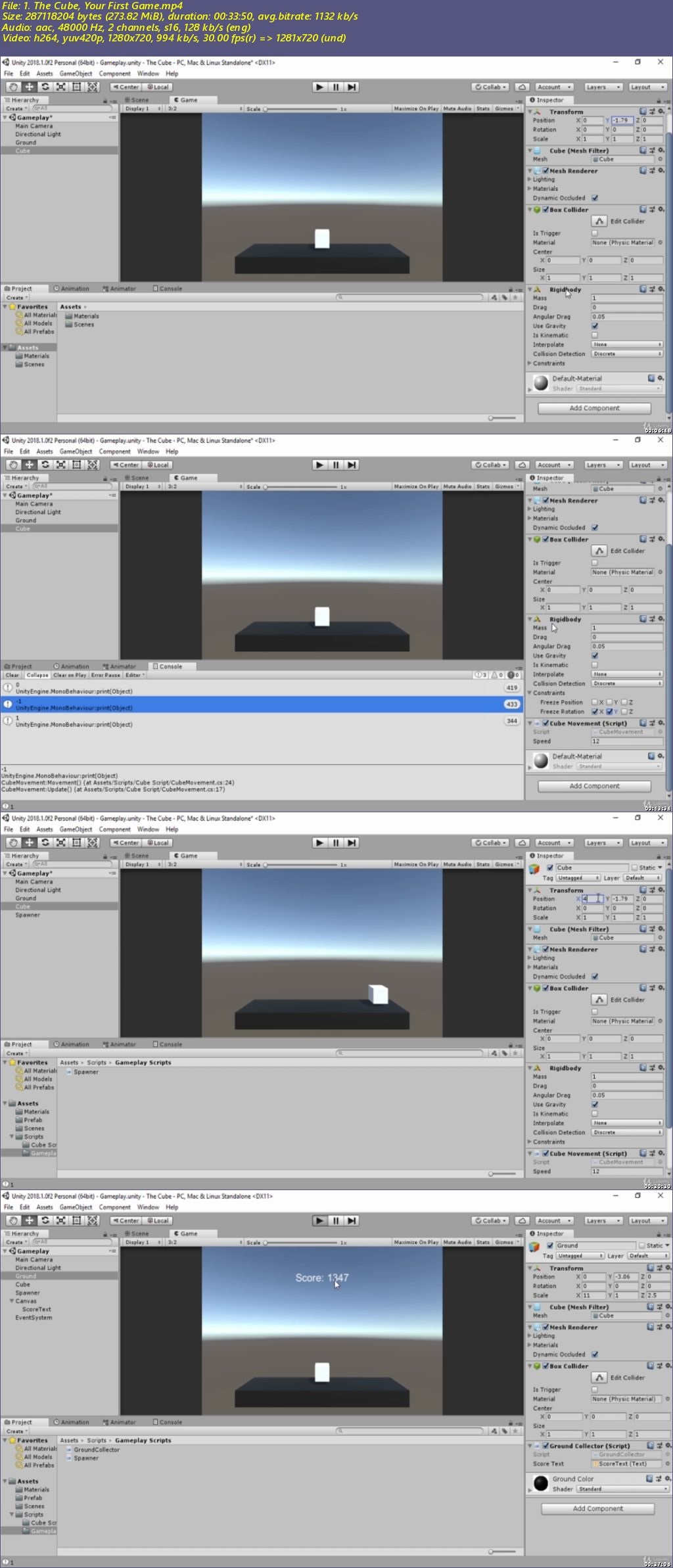Open help reference icon on Ground Collector (Script)
This screenshot has height=1568, width=673.
point(650,1446)
